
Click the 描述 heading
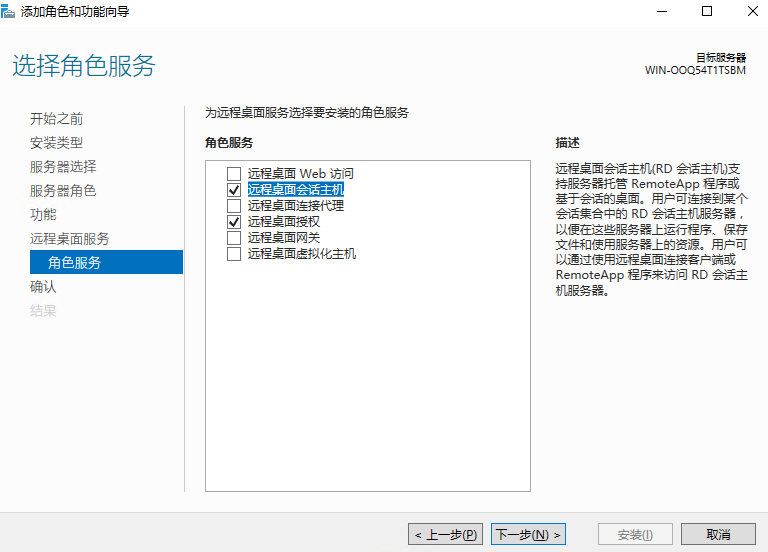coord(567,143)
